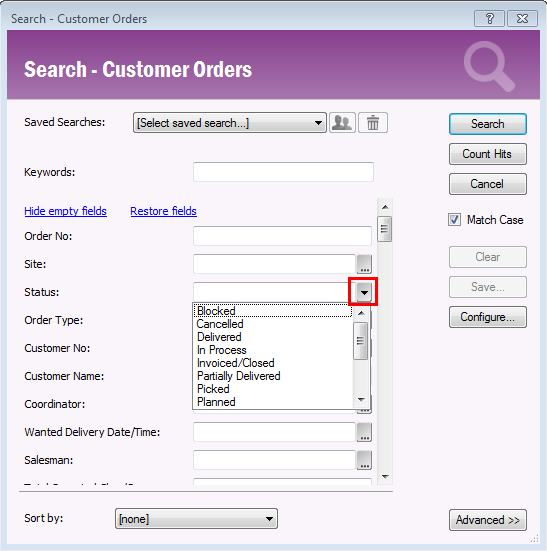
Task: Expand the Advanced >> options button
Action: 488,520
